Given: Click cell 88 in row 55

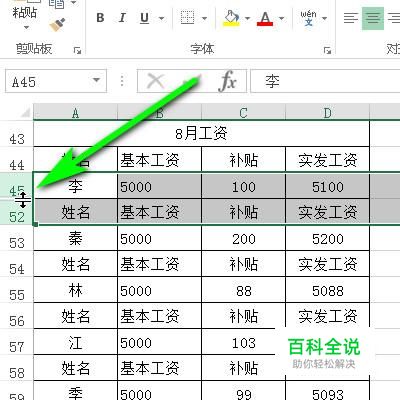Looking at the screenshot, I should 243,290.
